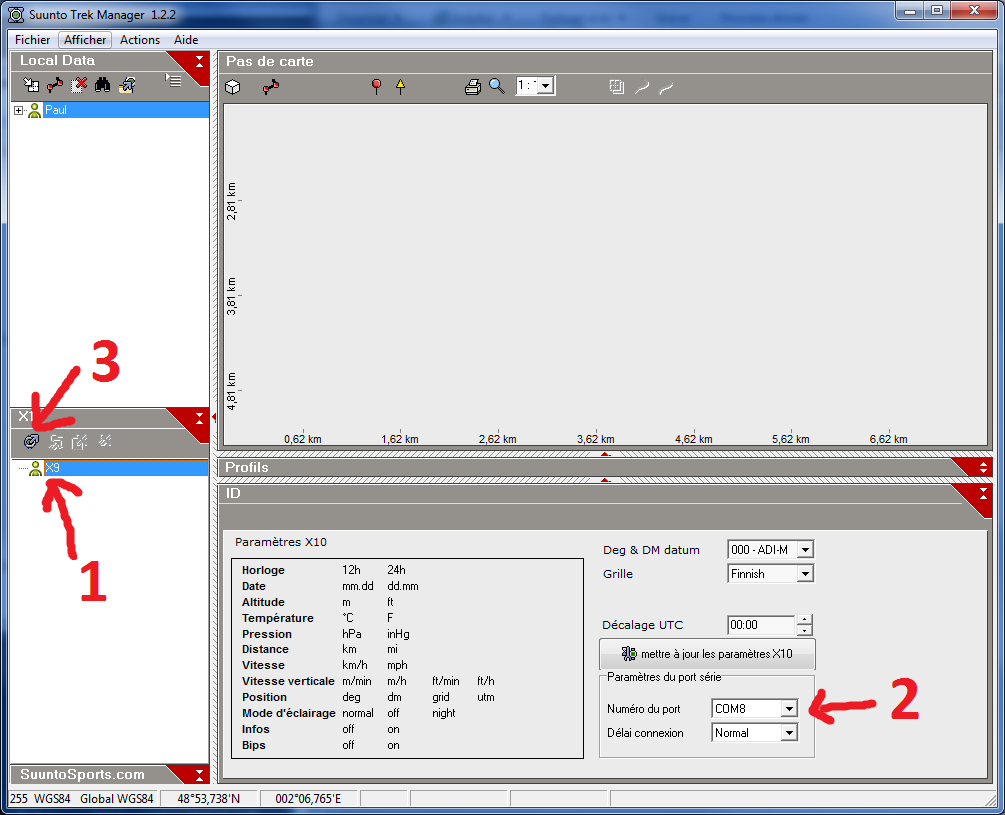Click the yellow triangle waypoint icon

[400, 87]
